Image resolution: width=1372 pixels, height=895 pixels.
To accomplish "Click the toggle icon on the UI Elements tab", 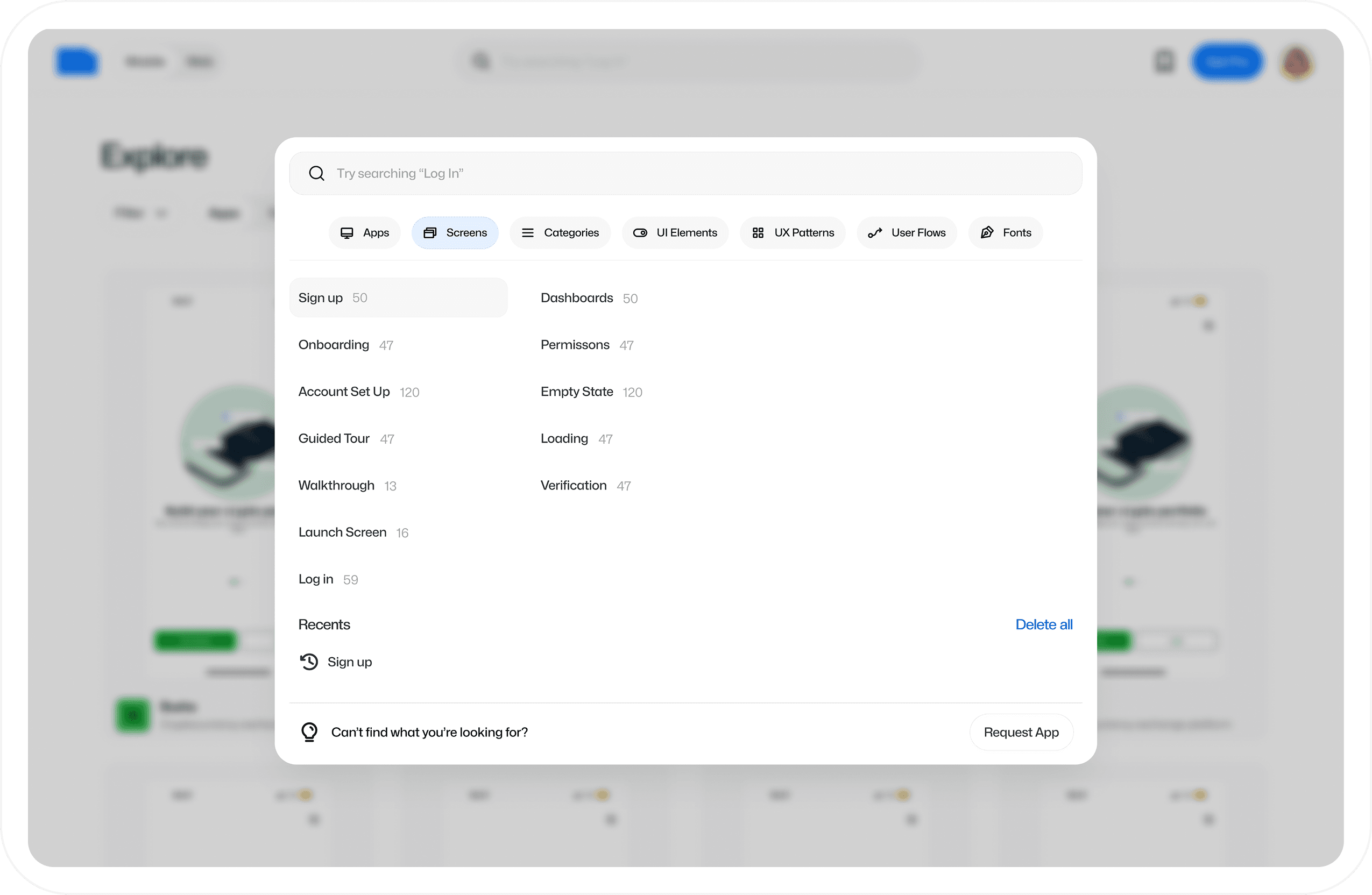I will (x=640, y=233).
